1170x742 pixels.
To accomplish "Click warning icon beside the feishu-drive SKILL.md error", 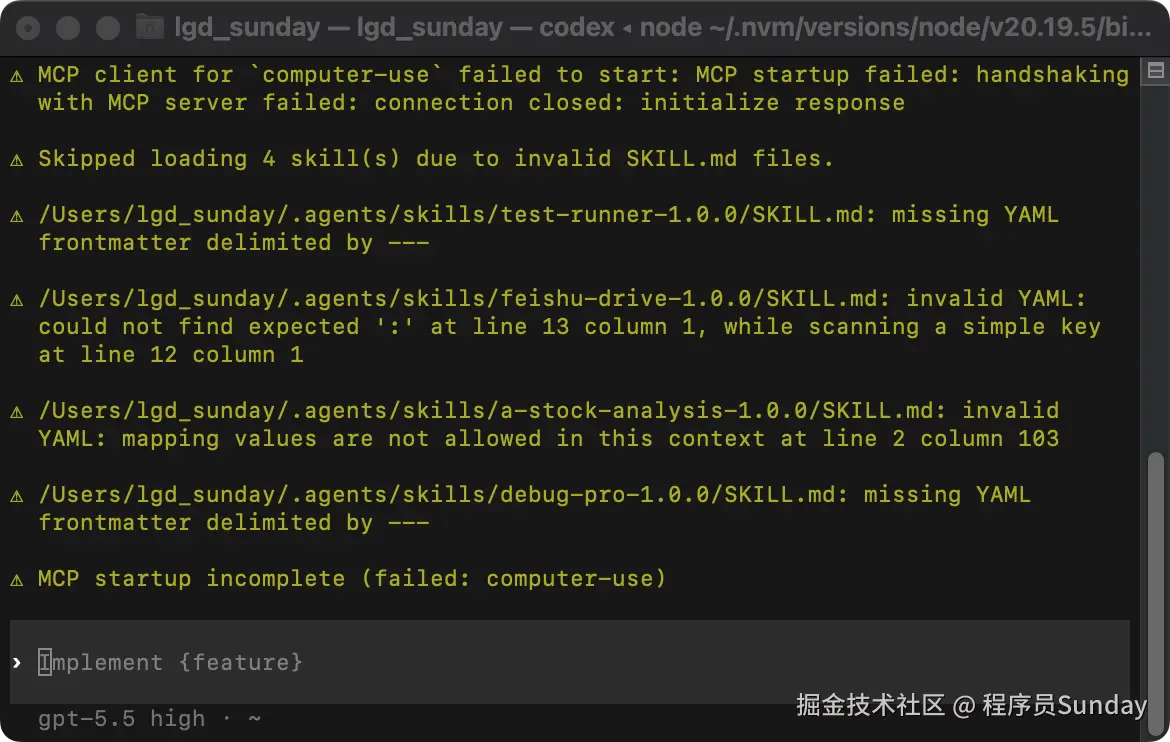I will (16, 300).
